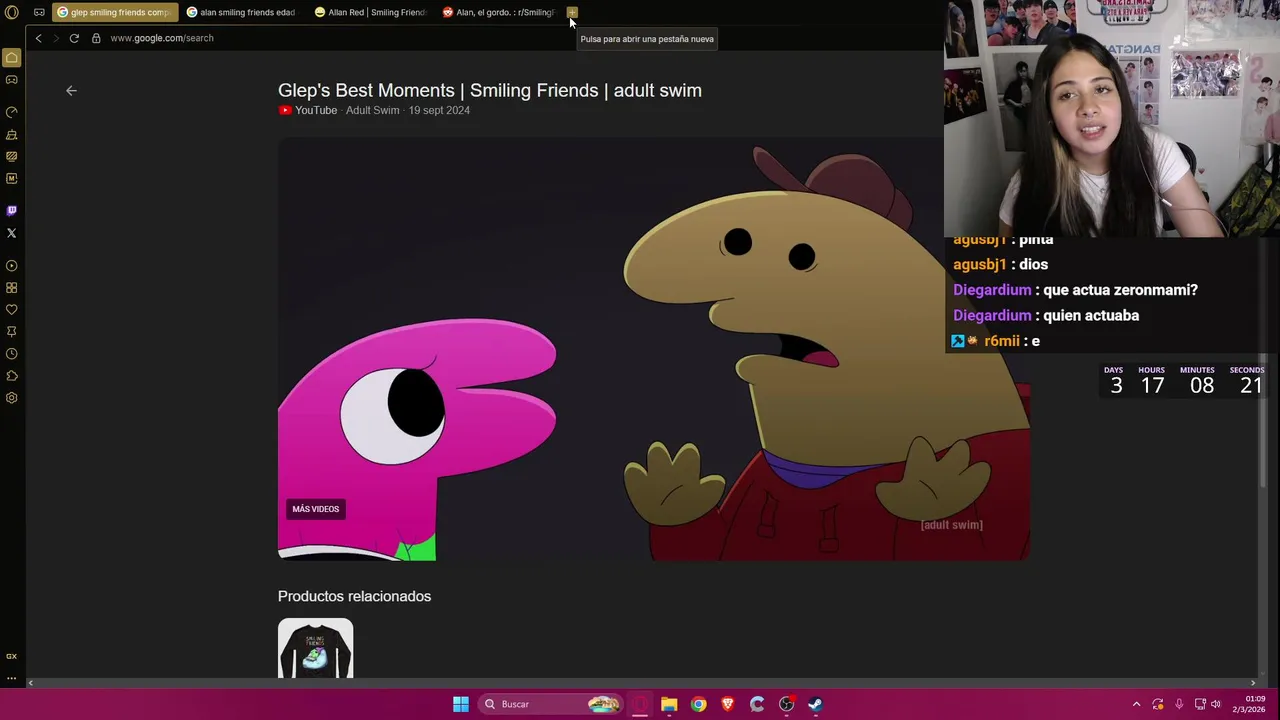The height and width of the screenshot is (720, 1280).
Task: Open the Pinboards pin icon in sidebar
Action: (12, 331)
